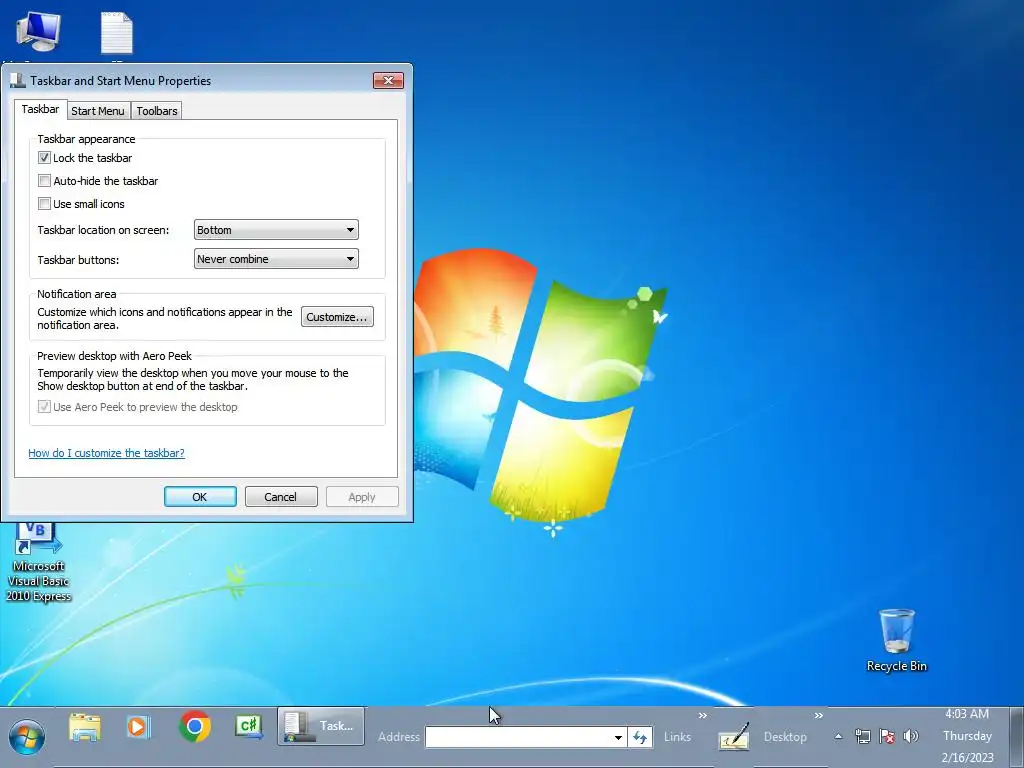Click the Customize... button

point(337,317)
